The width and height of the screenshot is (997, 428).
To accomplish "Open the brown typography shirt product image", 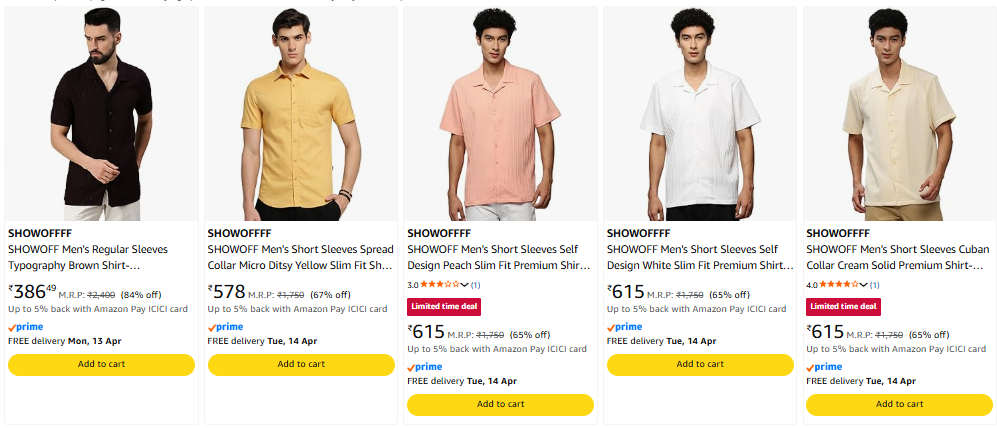I will (x=101, y=114).
